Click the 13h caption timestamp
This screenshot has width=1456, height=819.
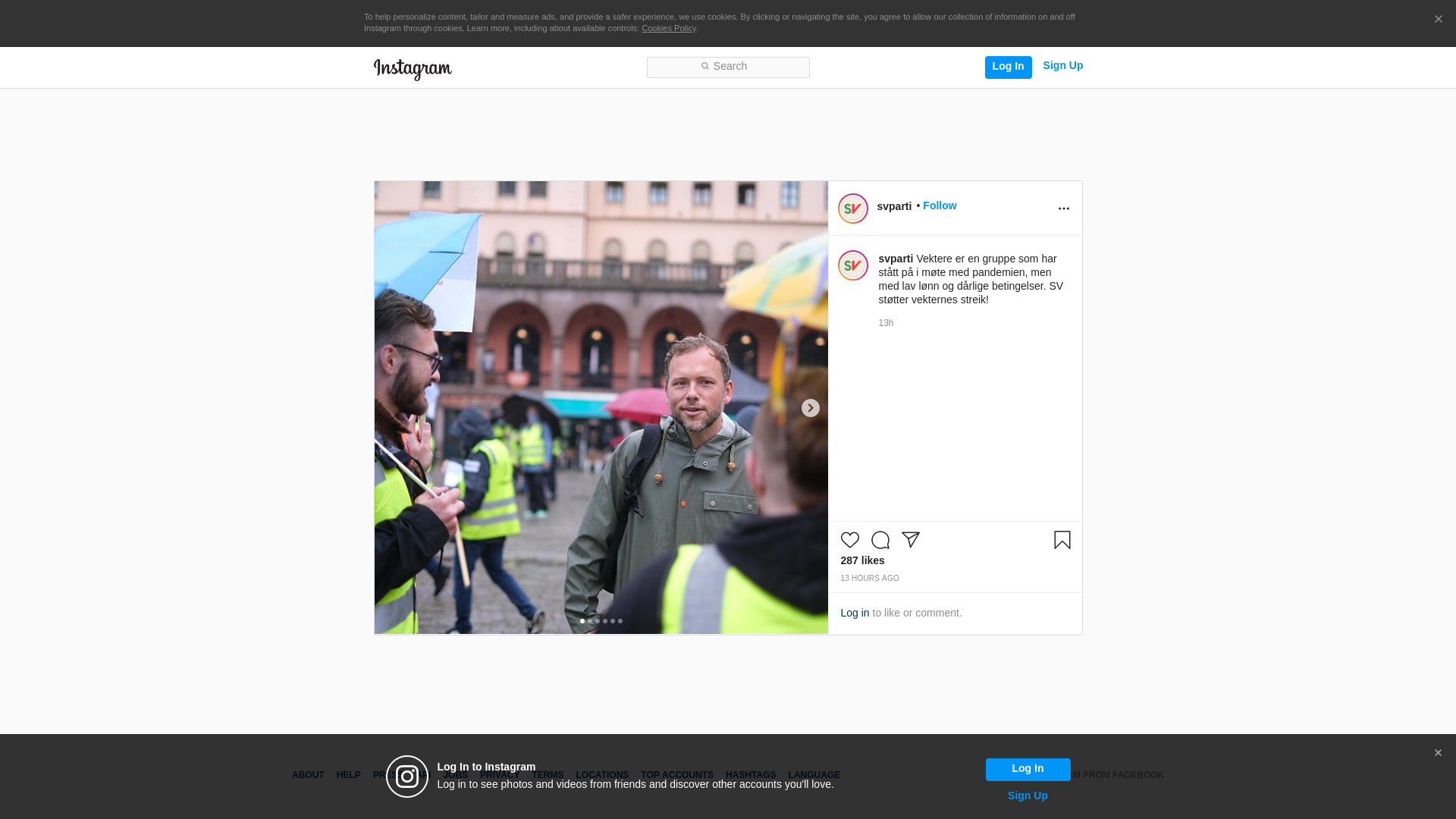886,324
